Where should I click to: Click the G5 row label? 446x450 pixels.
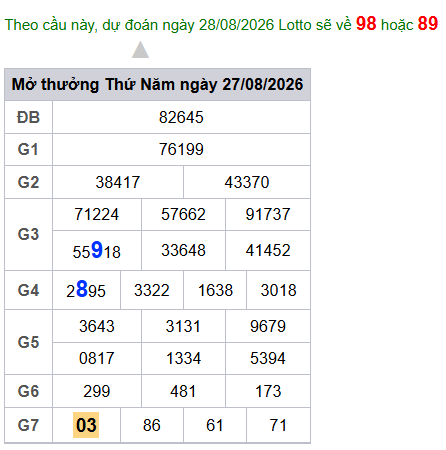28,342
